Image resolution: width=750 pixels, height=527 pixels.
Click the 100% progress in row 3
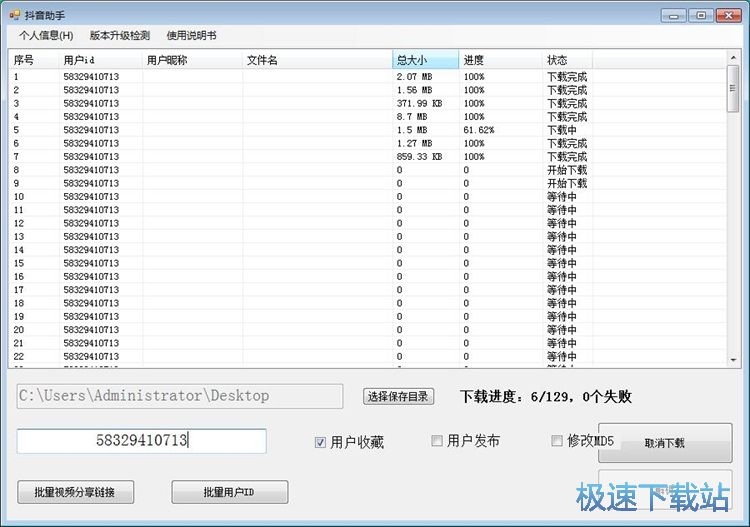(x=474, y=103)
